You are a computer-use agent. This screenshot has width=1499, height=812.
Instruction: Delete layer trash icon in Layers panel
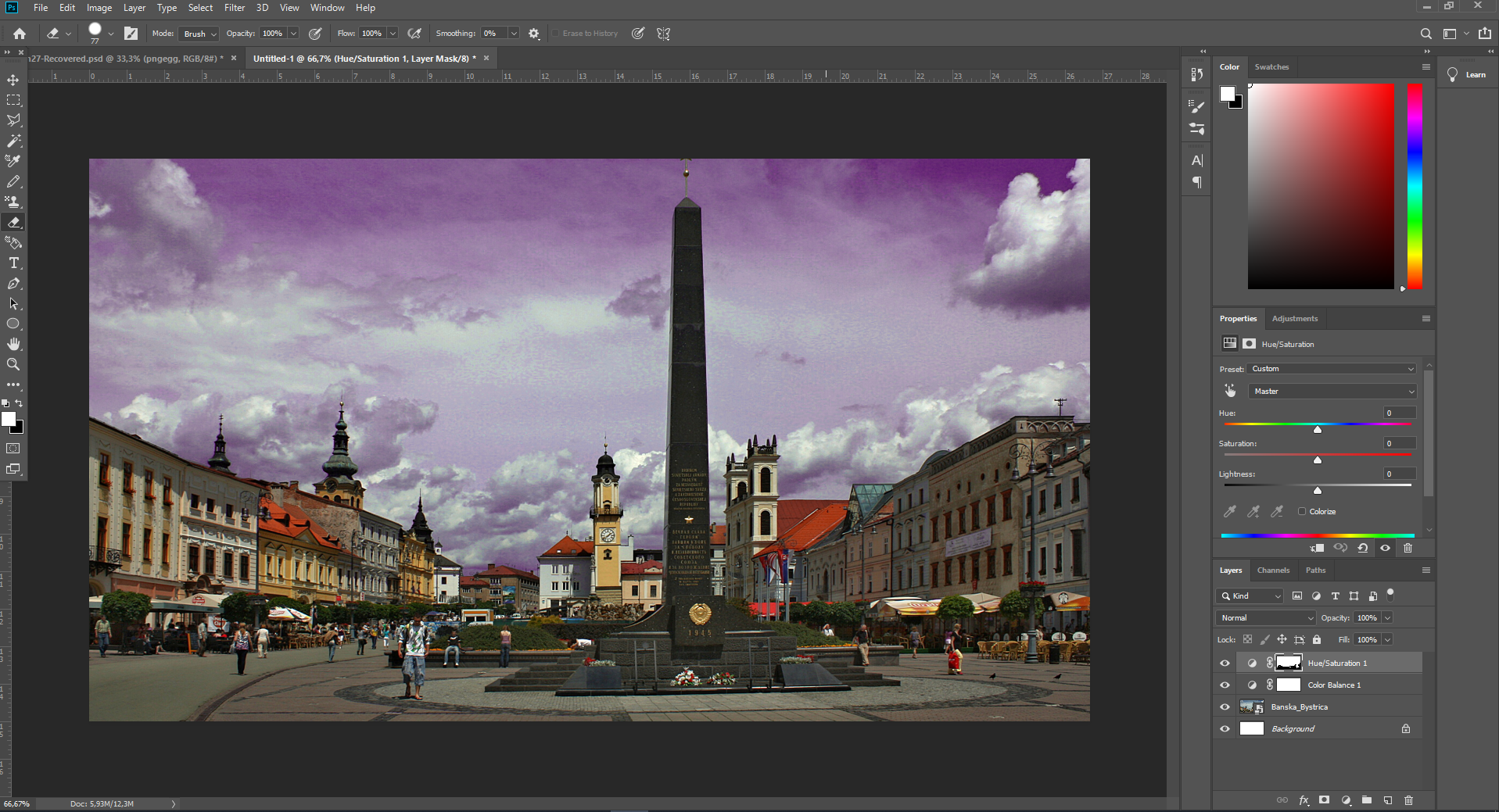1409,800
